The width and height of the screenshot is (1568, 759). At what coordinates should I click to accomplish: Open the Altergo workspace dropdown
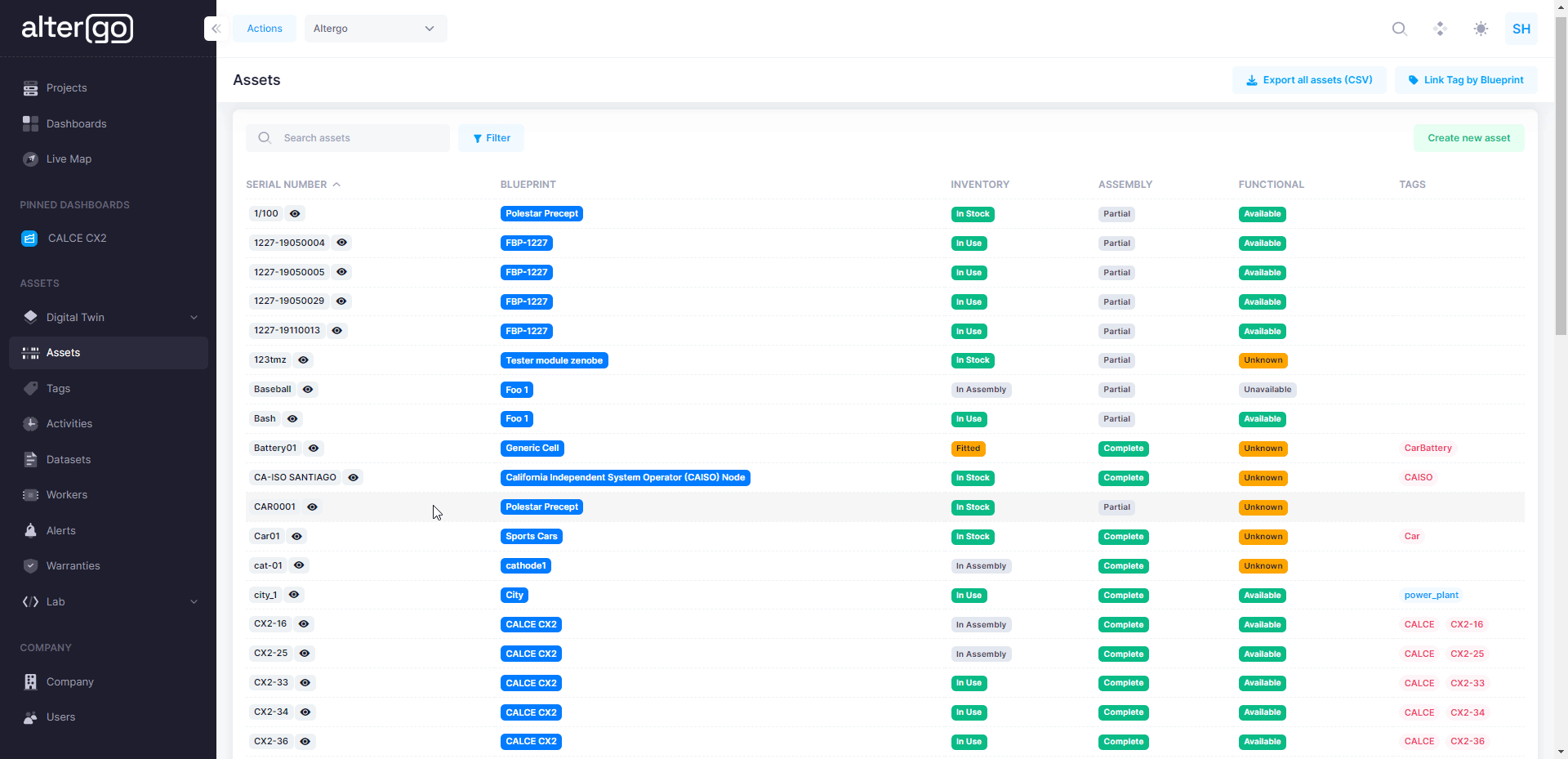tap(375, 28)
